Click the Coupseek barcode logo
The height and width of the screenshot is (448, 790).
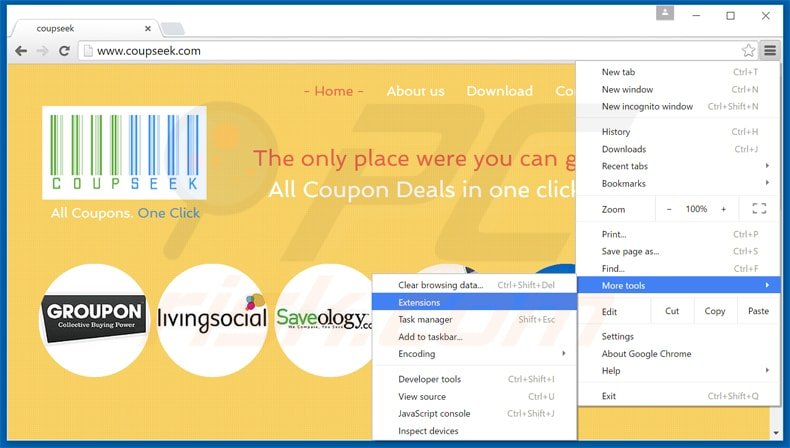[124, 153]
